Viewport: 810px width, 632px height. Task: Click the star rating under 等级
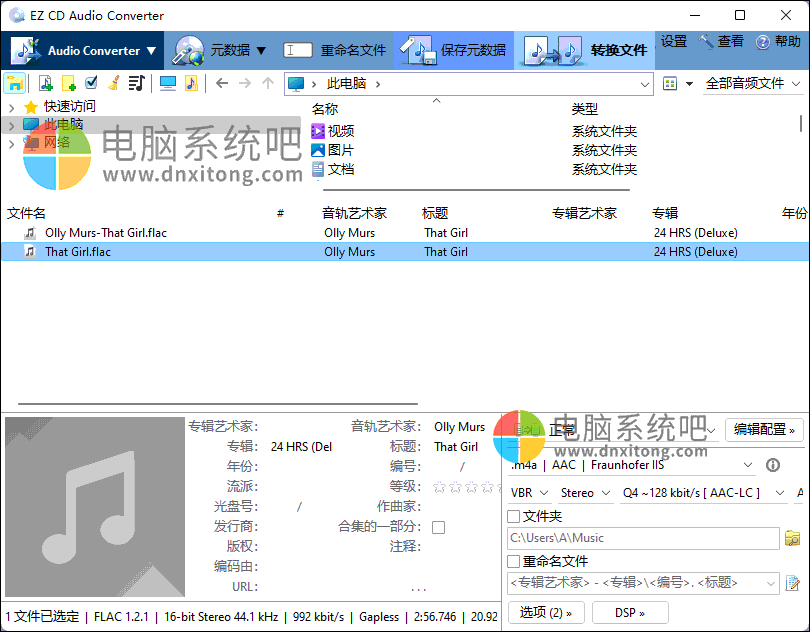pyautogui.click(x=467, y=487)
